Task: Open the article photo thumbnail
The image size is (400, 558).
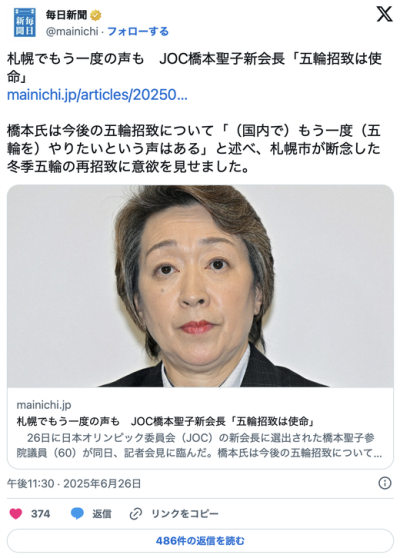Action: pos(200,286)
